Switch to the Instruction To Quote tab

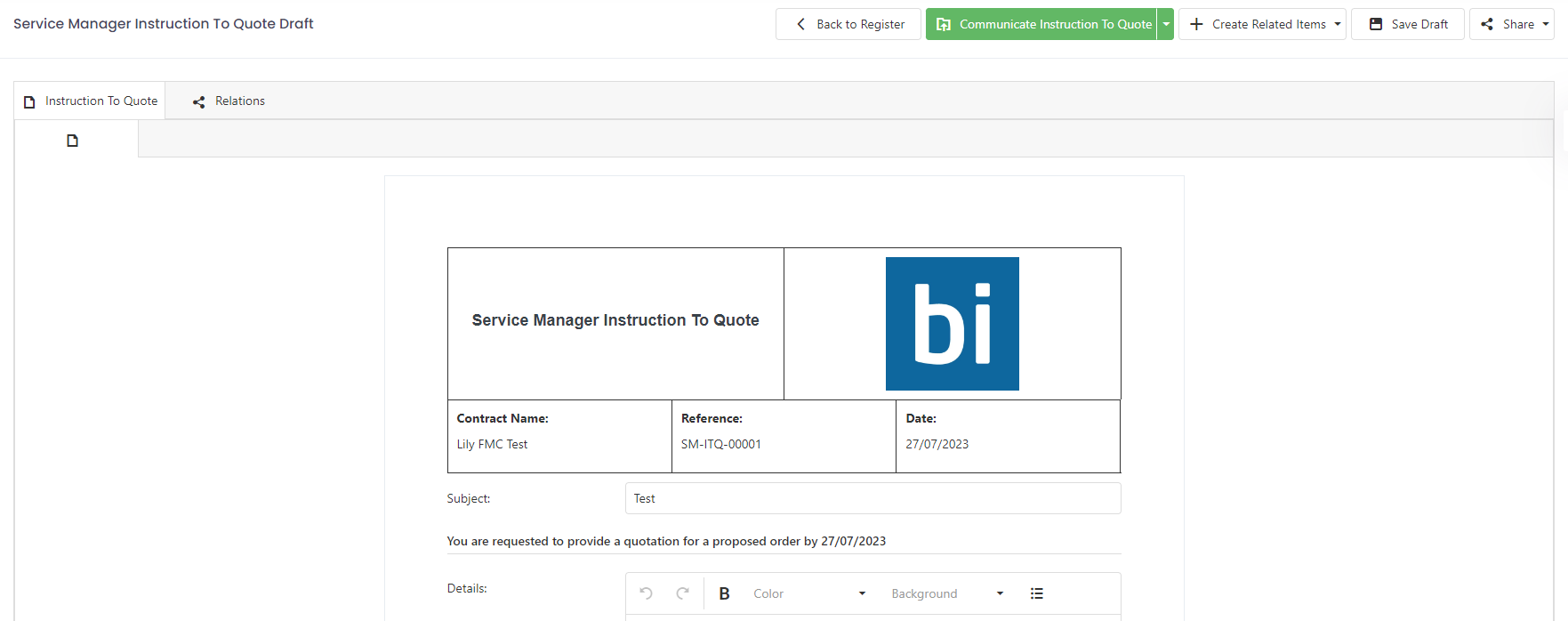pyautogui.click(x=90, y=101)
